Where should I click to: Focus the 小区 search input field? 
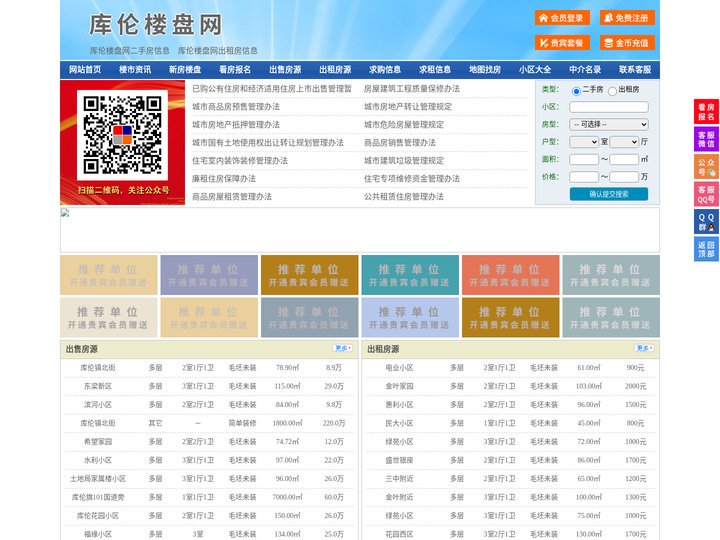coord(609,107)
